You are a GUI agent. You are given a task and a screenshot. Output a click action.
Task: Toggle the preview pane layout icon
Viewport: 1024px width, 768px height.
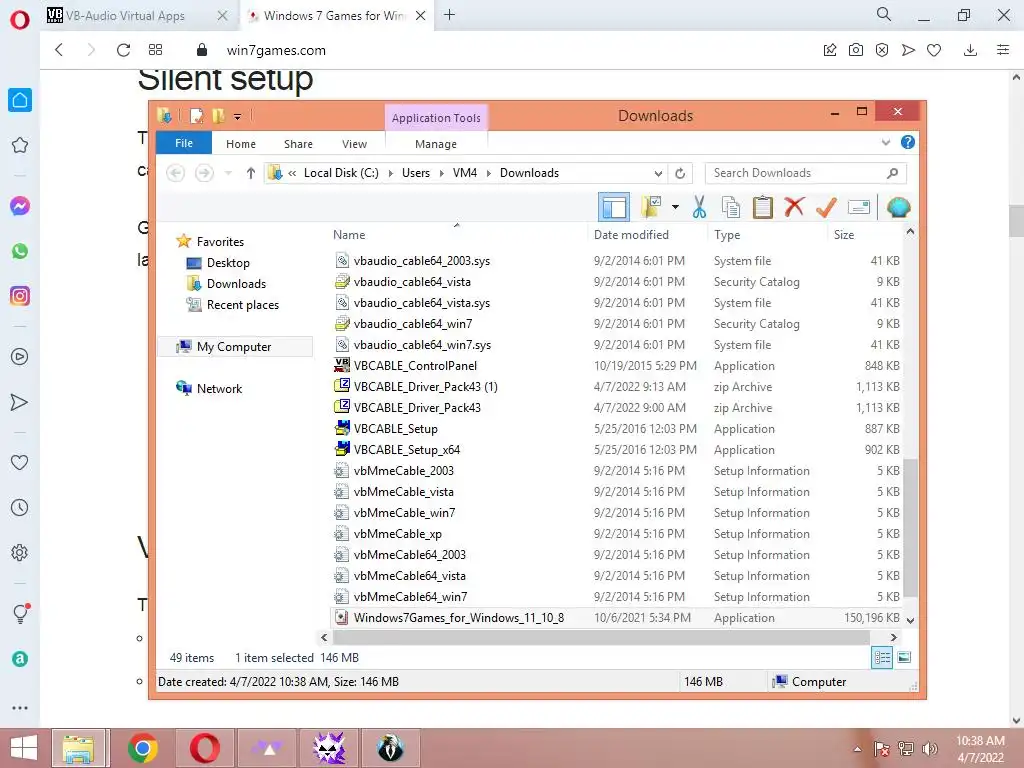pos(614,207)
